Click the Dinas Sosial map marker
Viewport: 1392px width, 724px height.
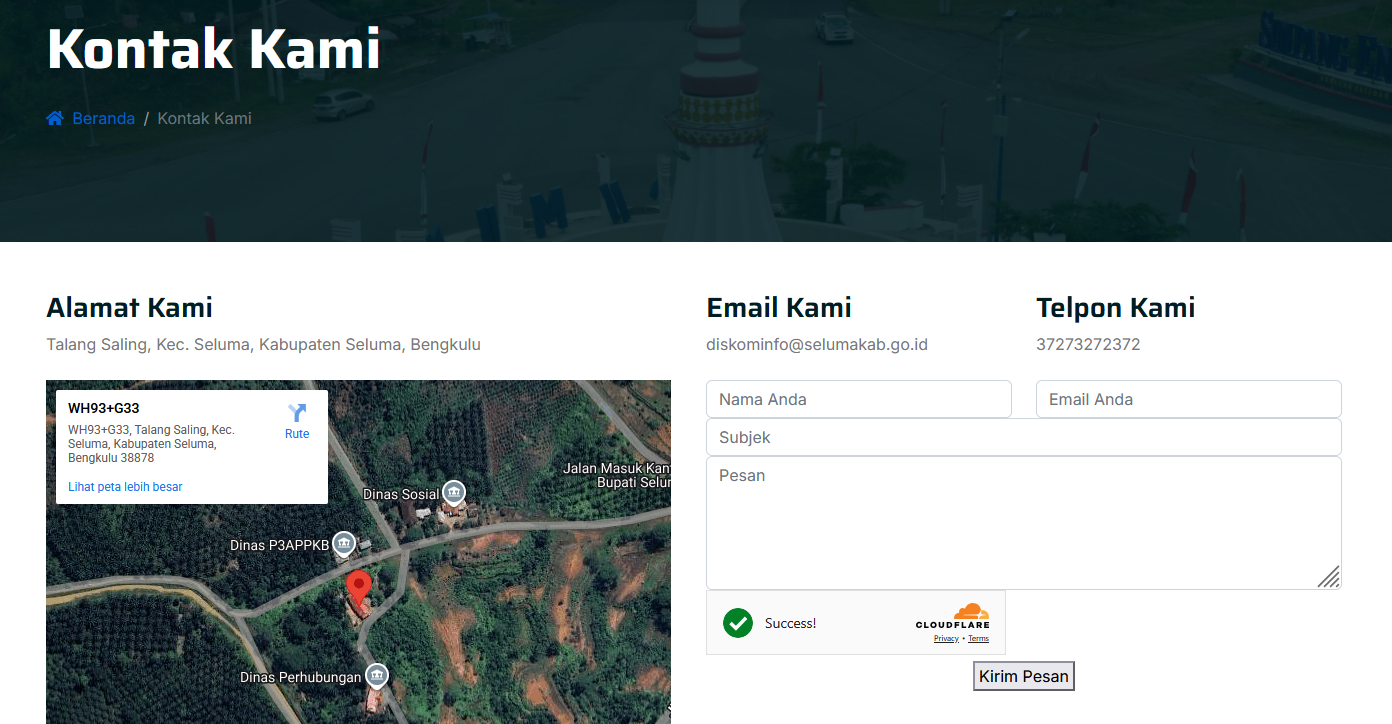pos(454,492)
